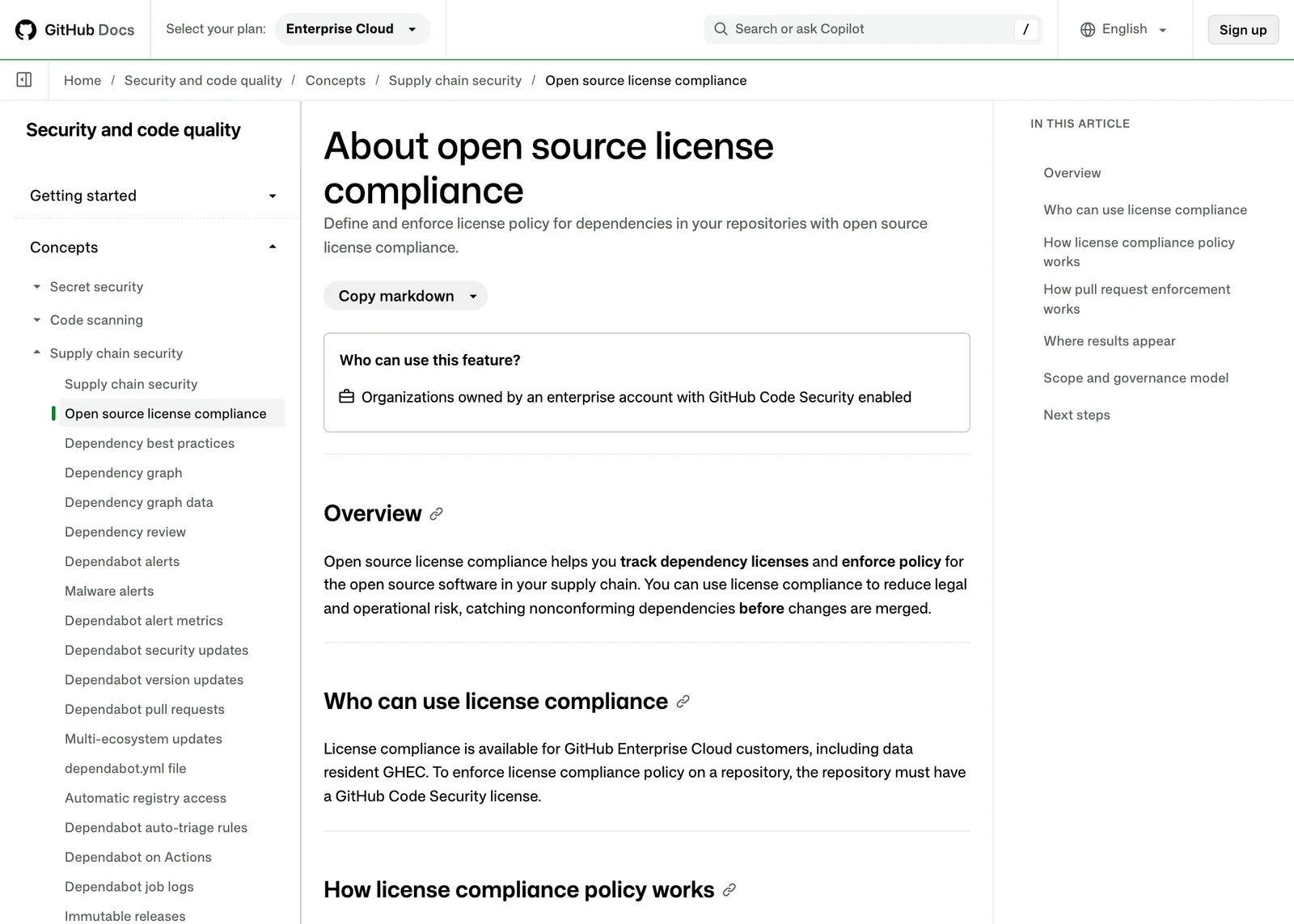Collapse the Supply chain security tree group
Screen dimensions: 1294x924
coord(108,353)
